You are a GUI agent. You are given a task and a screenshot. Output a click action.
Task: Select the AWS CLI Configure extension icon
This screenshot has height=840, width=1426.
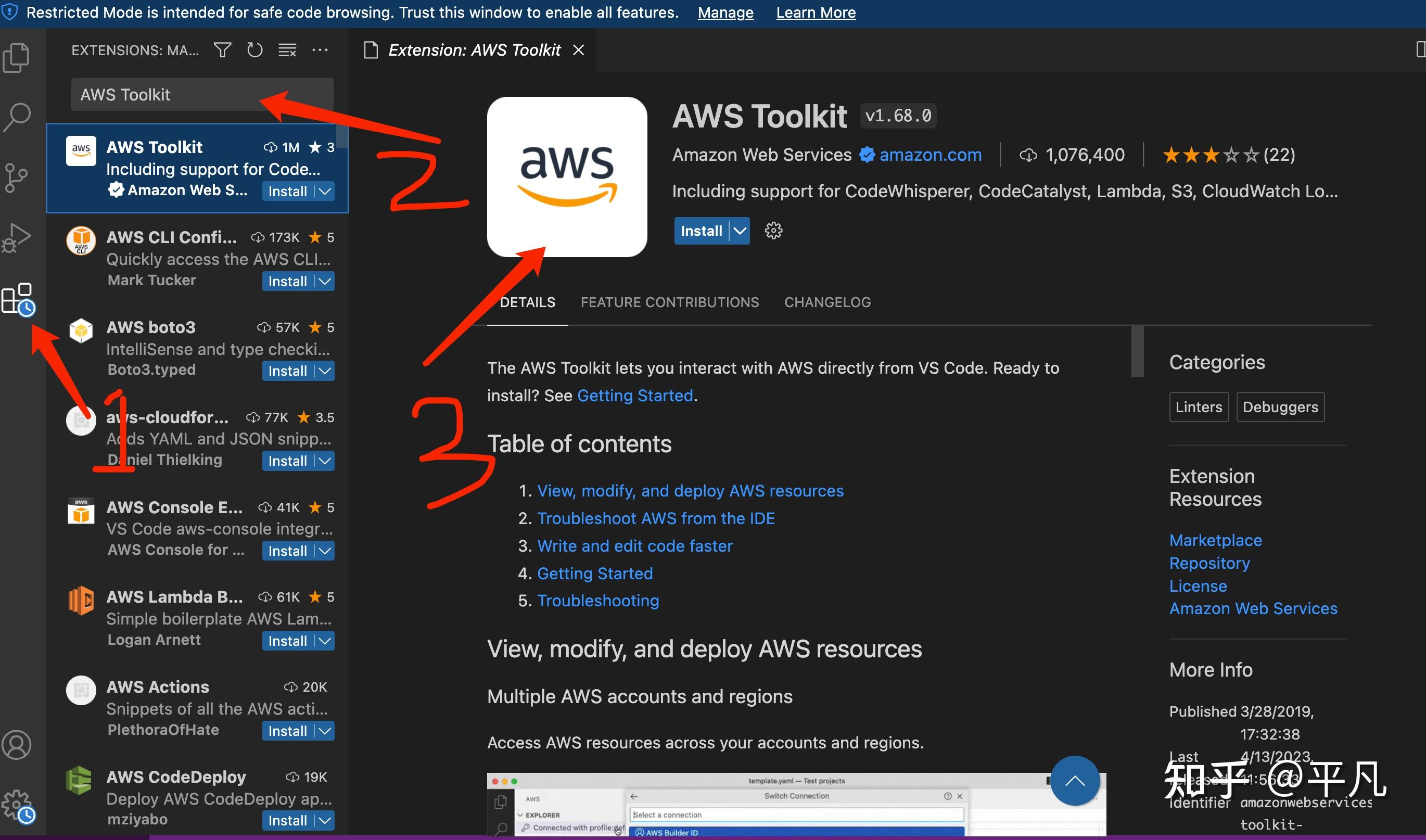point(81,240)
